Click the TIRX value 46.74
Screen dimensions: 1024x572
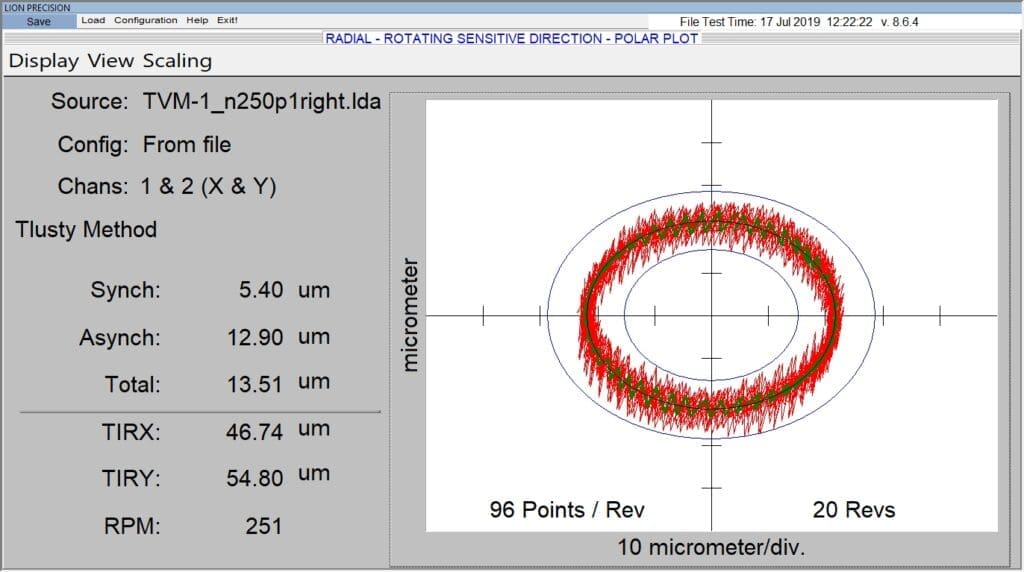[x=255, y=432]
